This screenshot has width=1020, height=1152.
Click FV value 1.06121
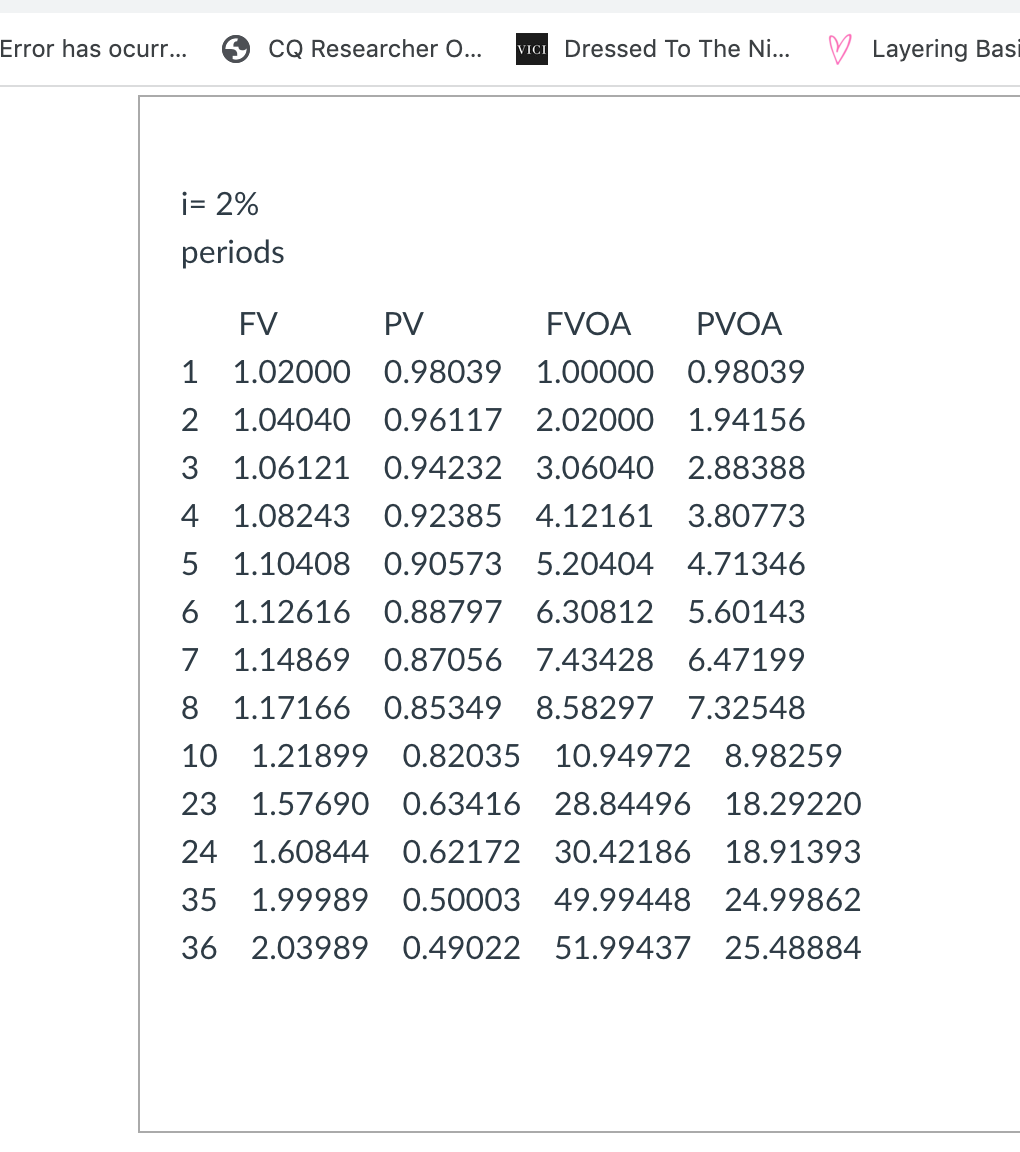click(x=292, y=468)
